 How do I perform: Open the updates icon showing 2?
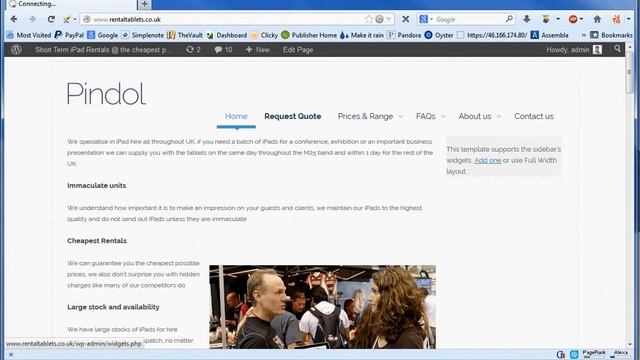coord(193,50)
